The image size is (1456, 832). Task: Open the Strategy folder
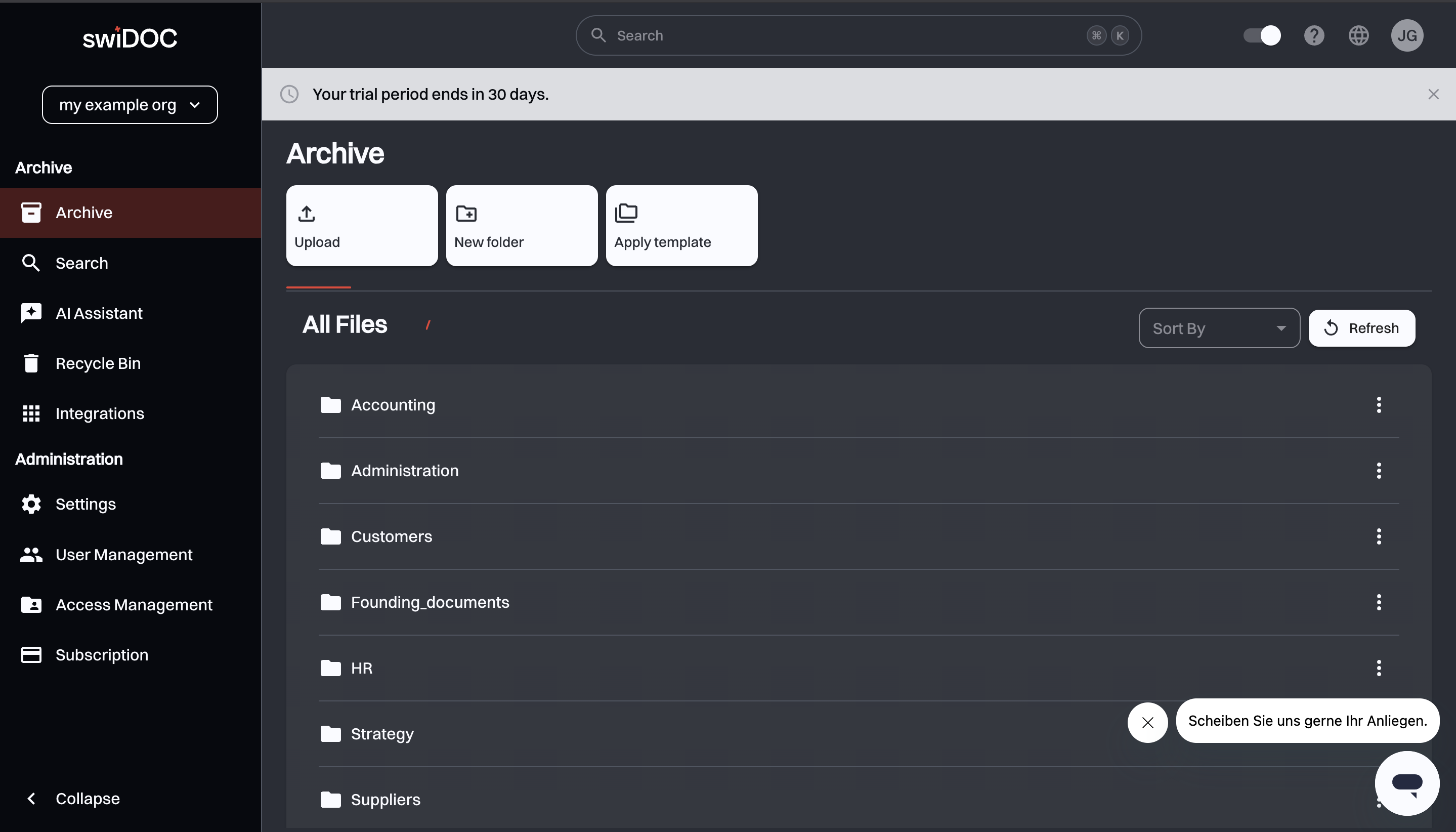(x=859, y=733)
